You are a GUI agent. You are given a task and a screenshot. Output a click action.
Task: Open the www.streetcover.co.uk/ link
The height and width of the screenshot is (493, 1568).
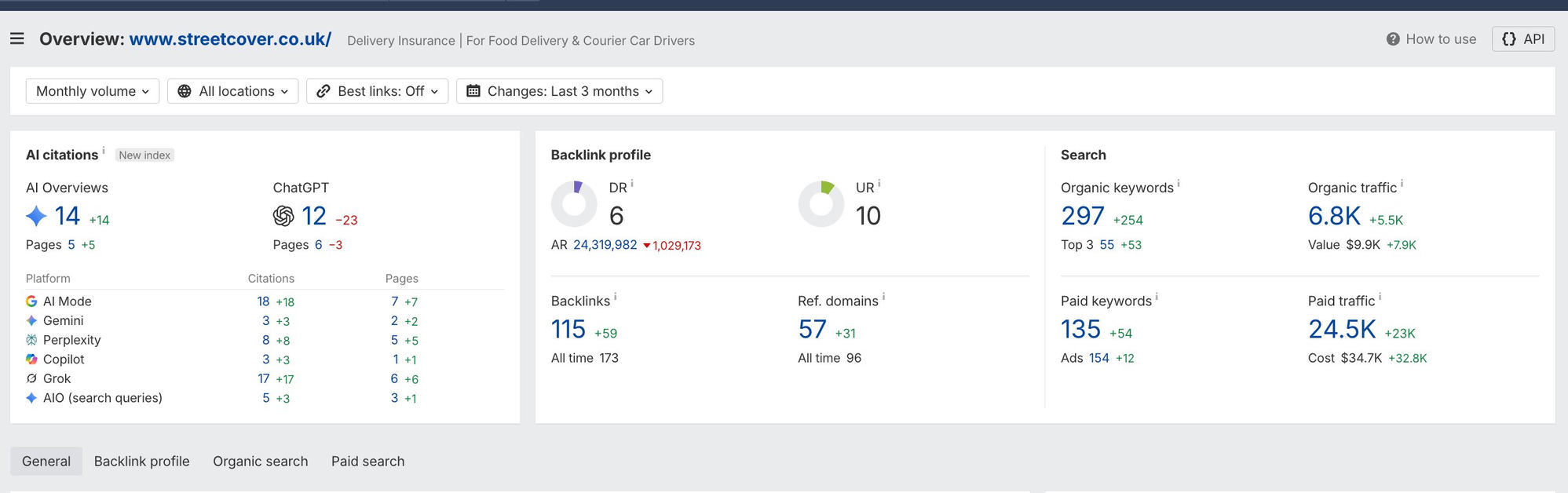coord(230,39)
